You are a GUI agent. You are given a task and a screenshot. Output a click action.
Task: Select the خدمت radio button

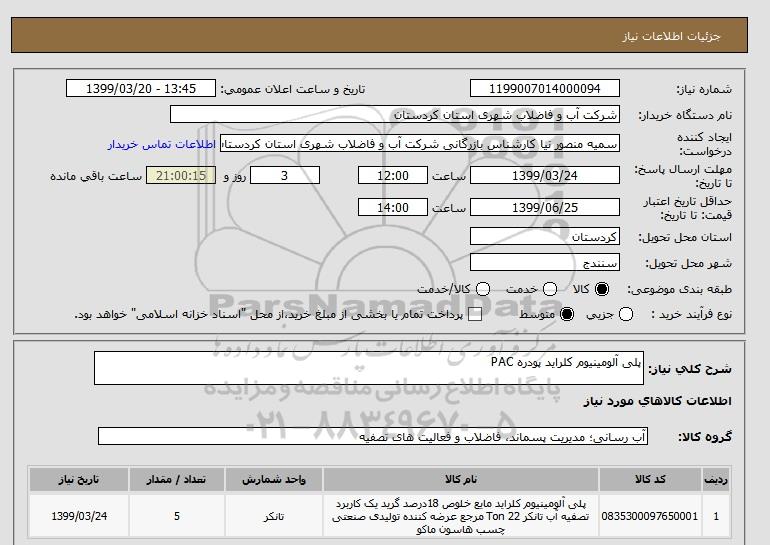(x=550, y=289)
